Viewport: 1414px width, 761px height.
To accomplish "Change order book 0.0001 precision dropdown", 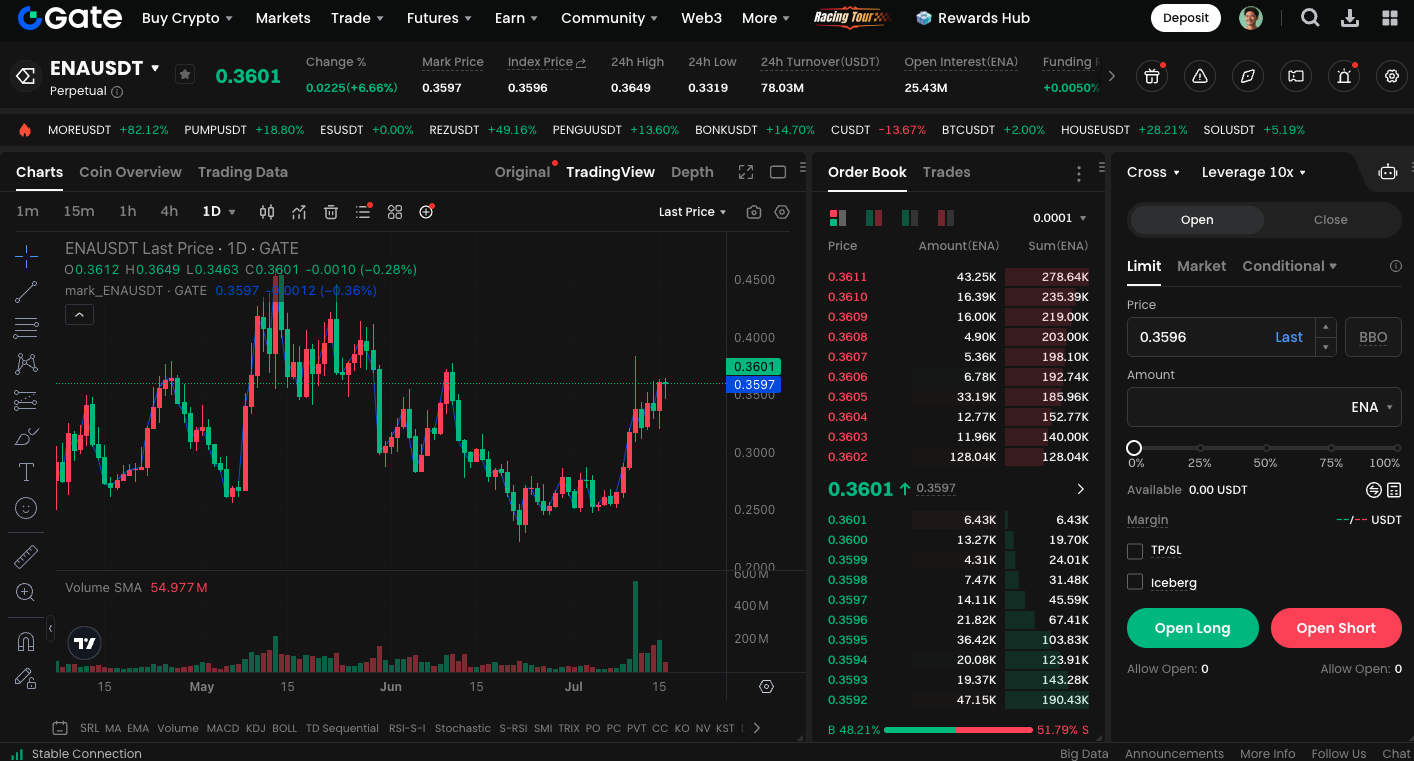I will 1059,218.
